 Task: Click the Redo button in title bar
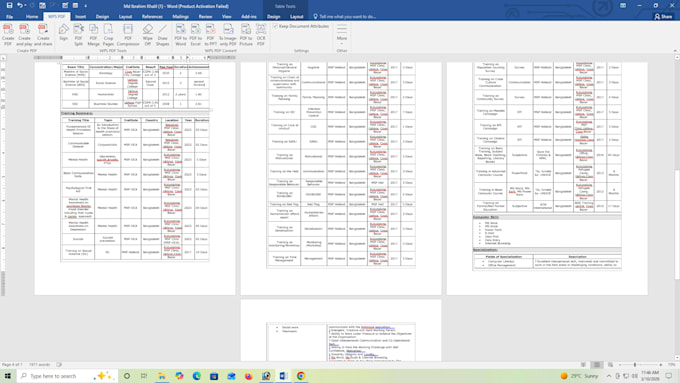coord(32,6)
